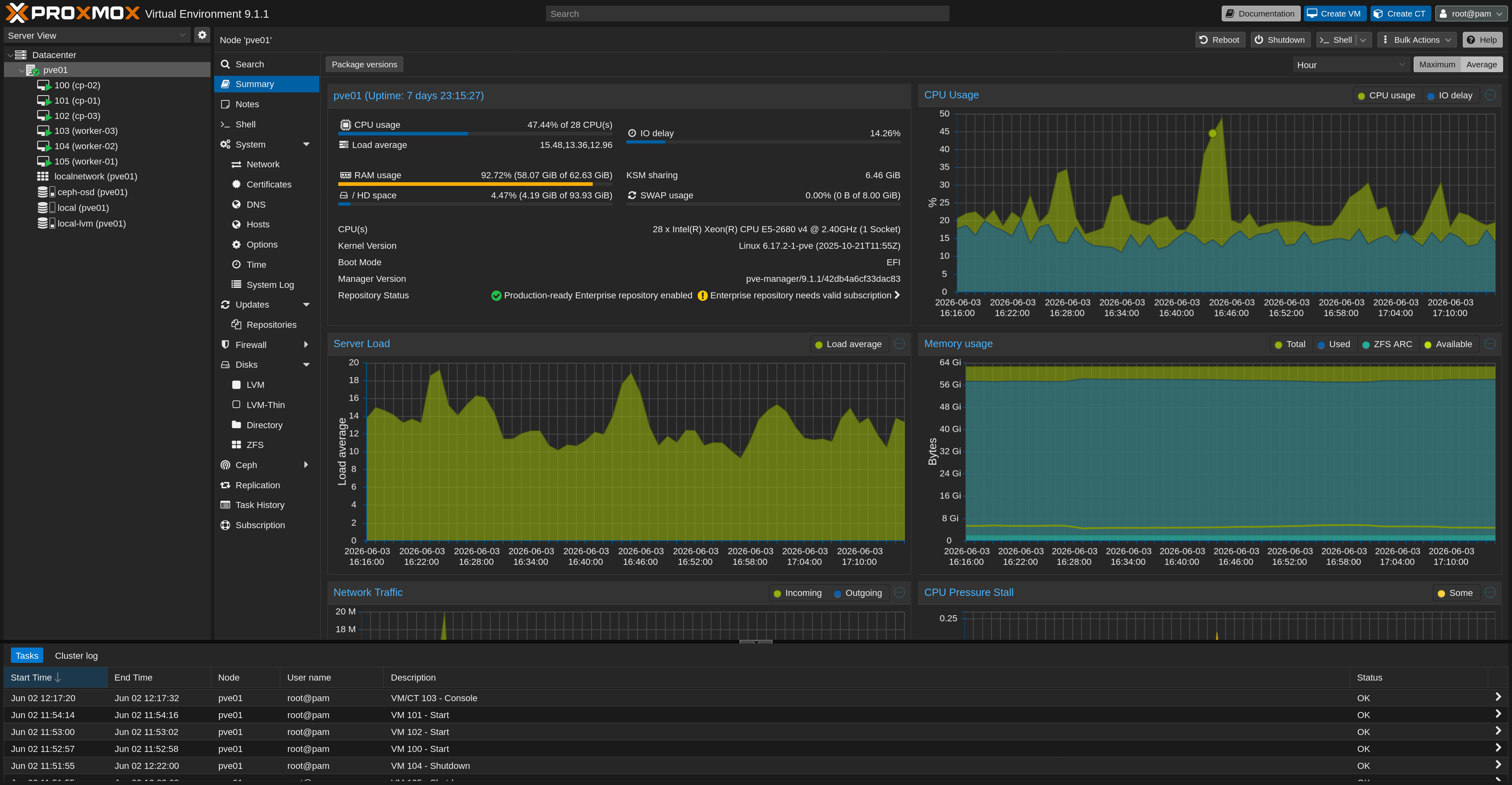
Task: Collapse the pve01 tree node
Action: click(22, 71)
